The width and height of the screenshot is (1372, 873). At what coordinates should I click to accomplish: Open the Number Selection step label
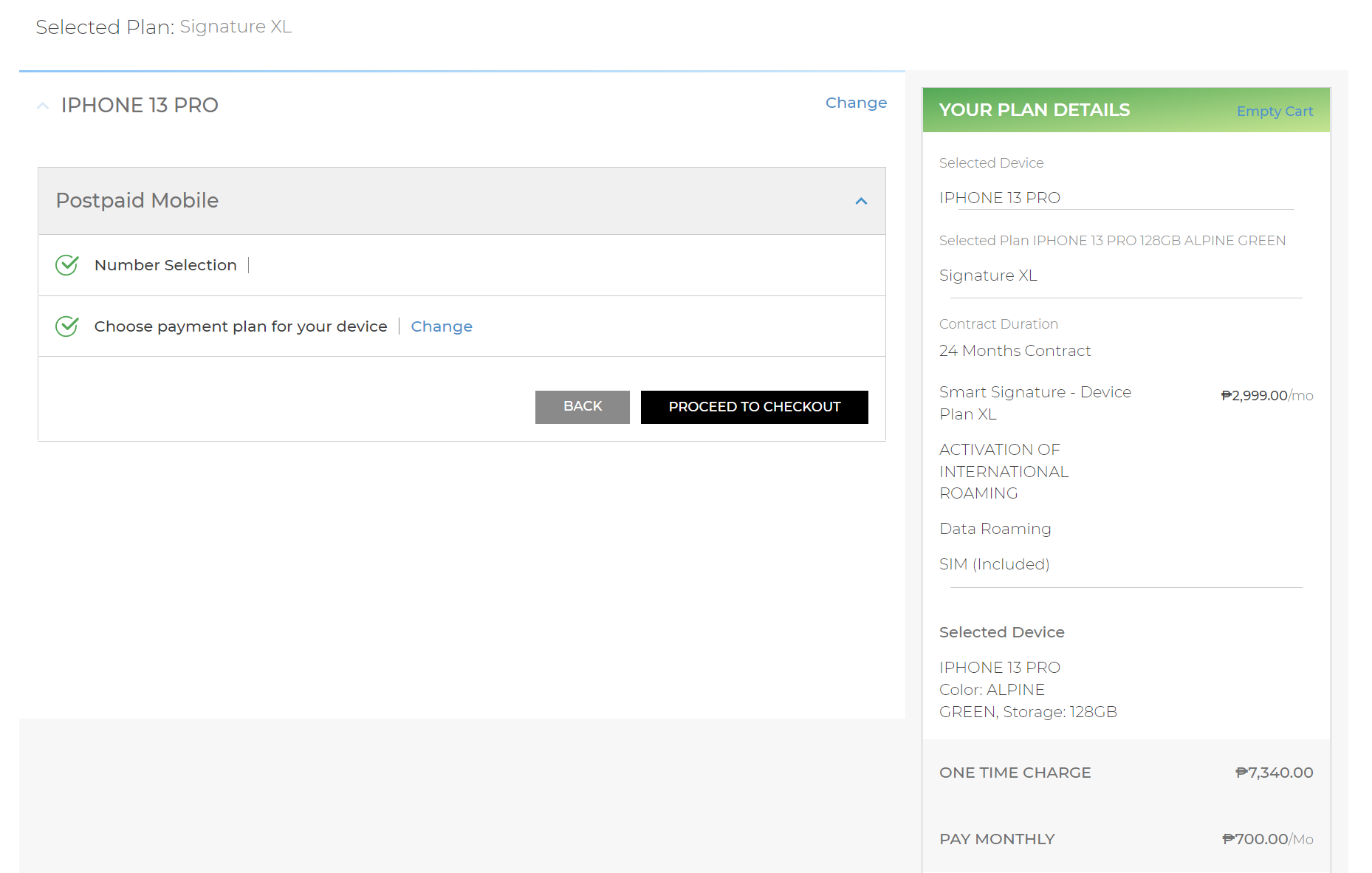point(165,265)
